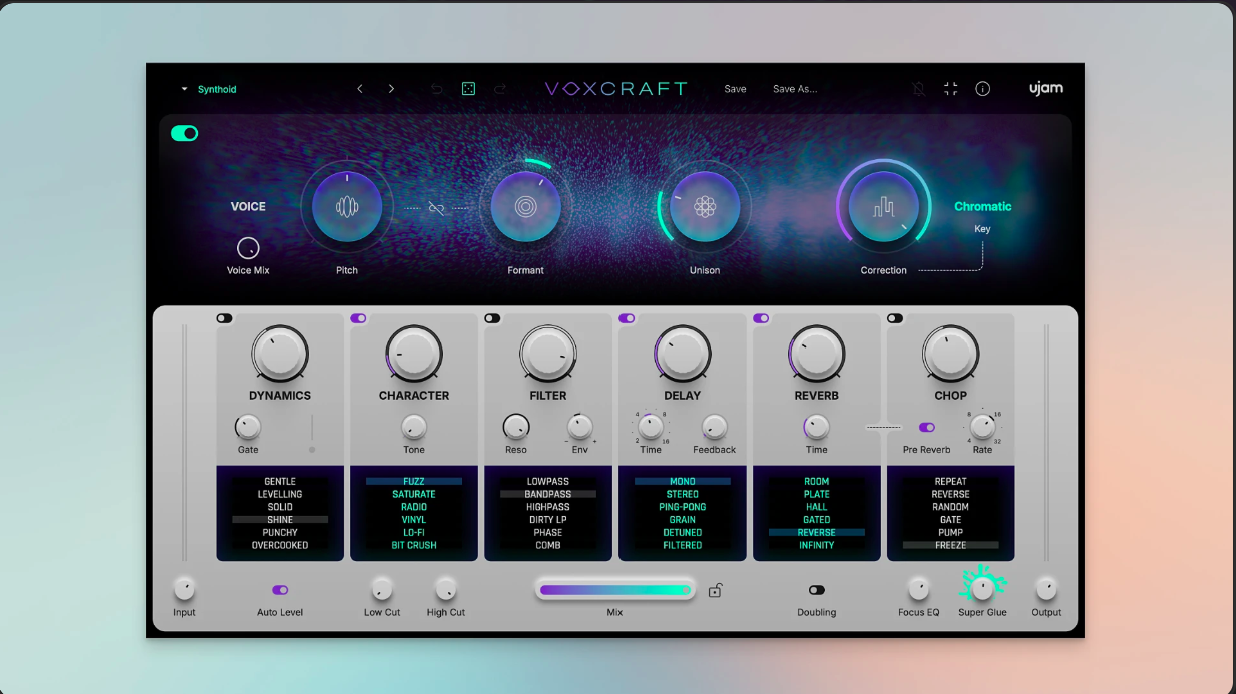Click the muted bell notification icon
1236x694 pixels.
(x=919, y=89)
